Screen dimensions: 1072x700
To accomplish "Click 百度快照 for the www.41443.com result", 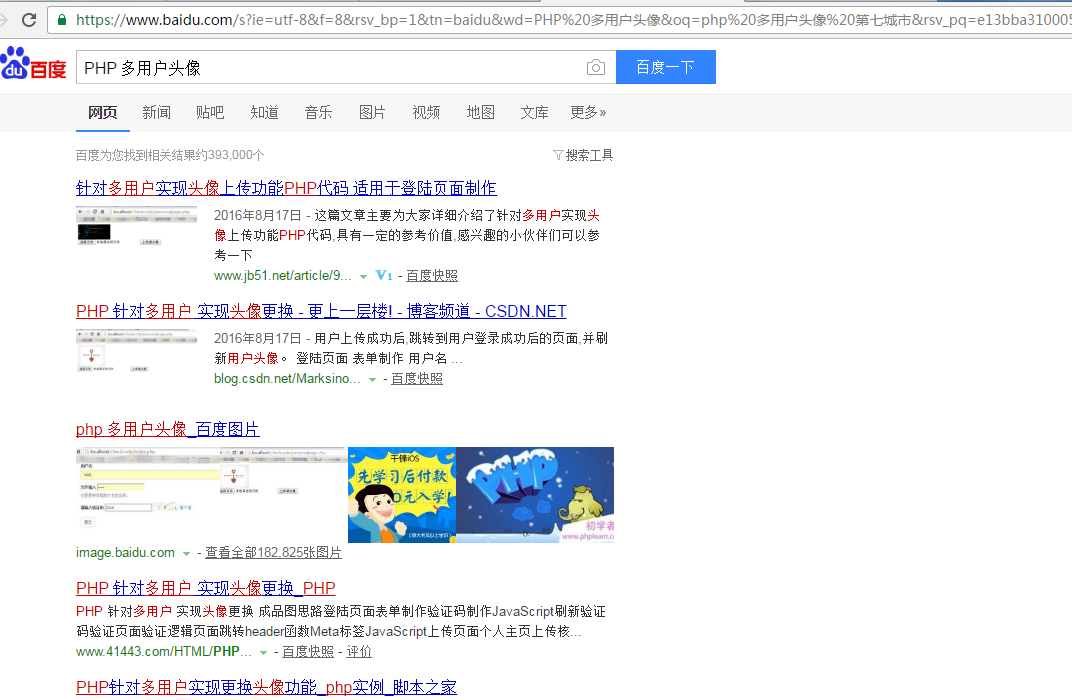I will (308, 651).
